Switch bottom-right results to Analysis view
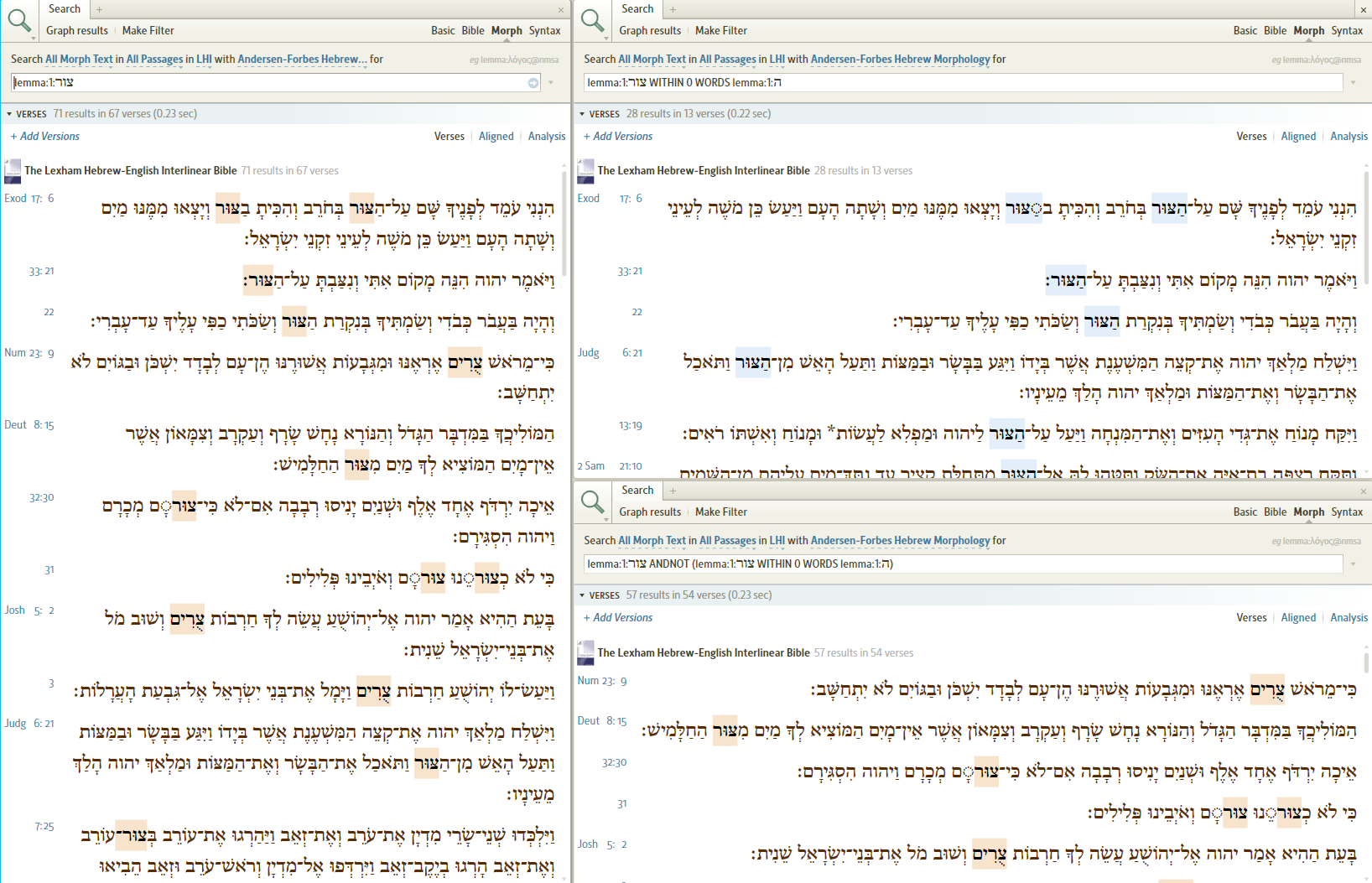Viewport: 1372px width, 883px height. tap(1349, 617)
